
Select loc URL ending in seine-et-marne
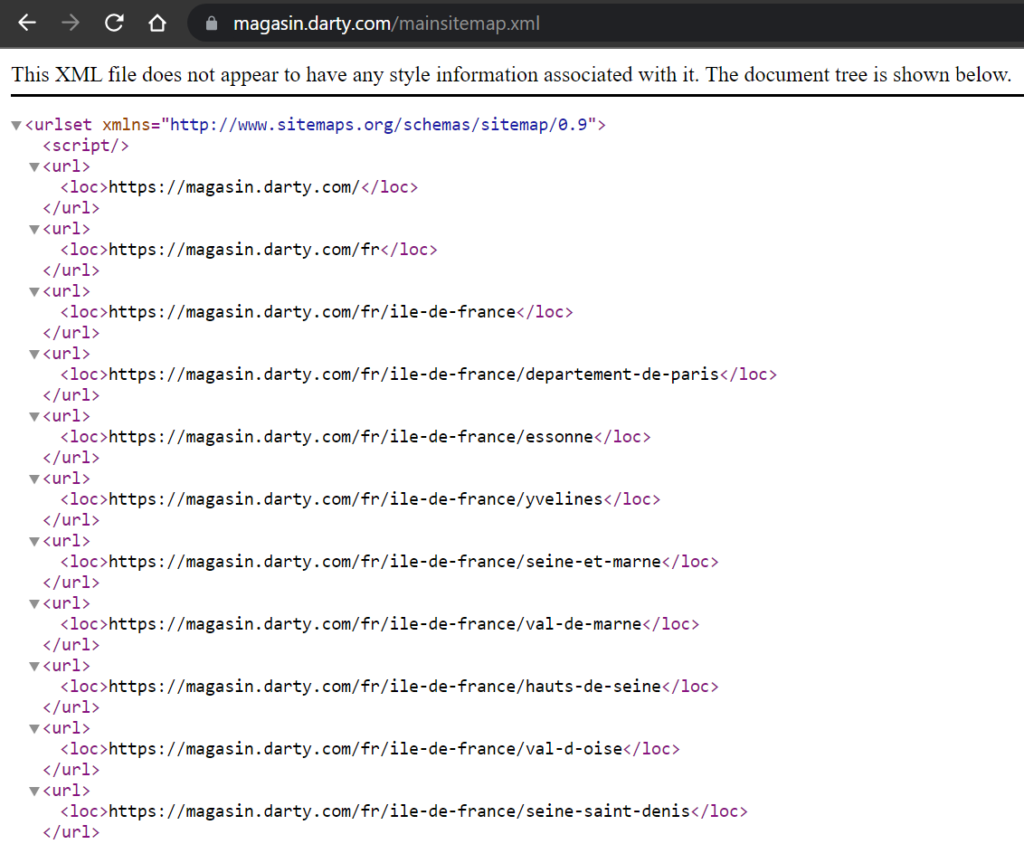(x=385, y=562)
